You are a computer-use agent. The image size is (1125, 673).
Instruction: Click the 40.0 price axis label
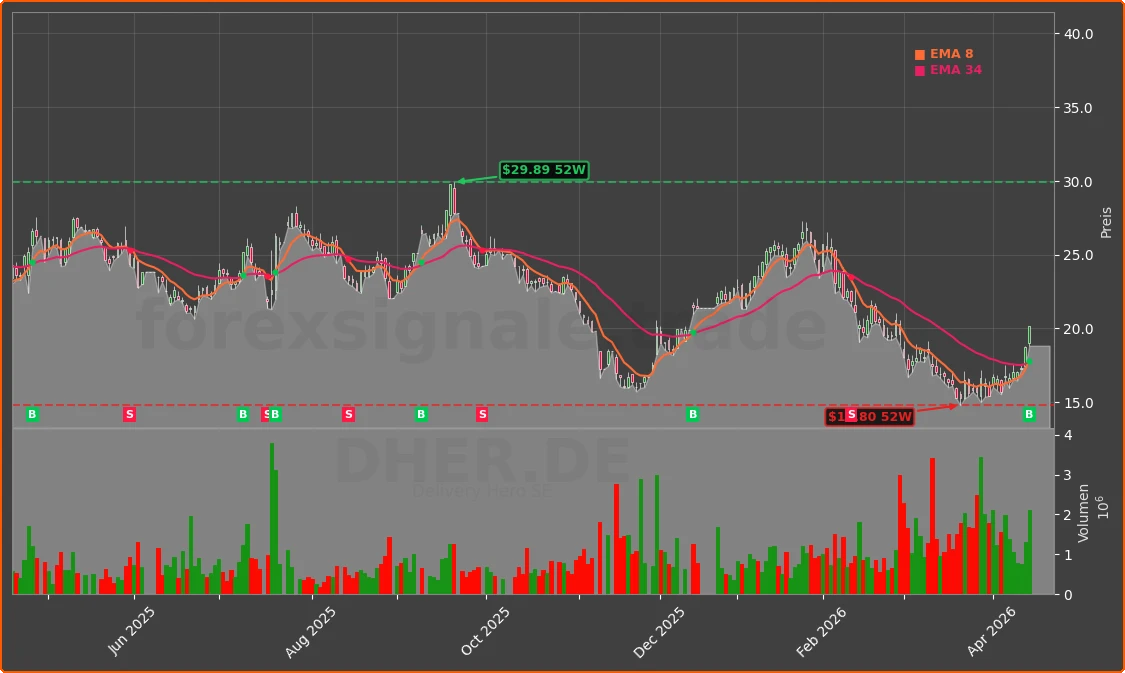coord(1078,34)
